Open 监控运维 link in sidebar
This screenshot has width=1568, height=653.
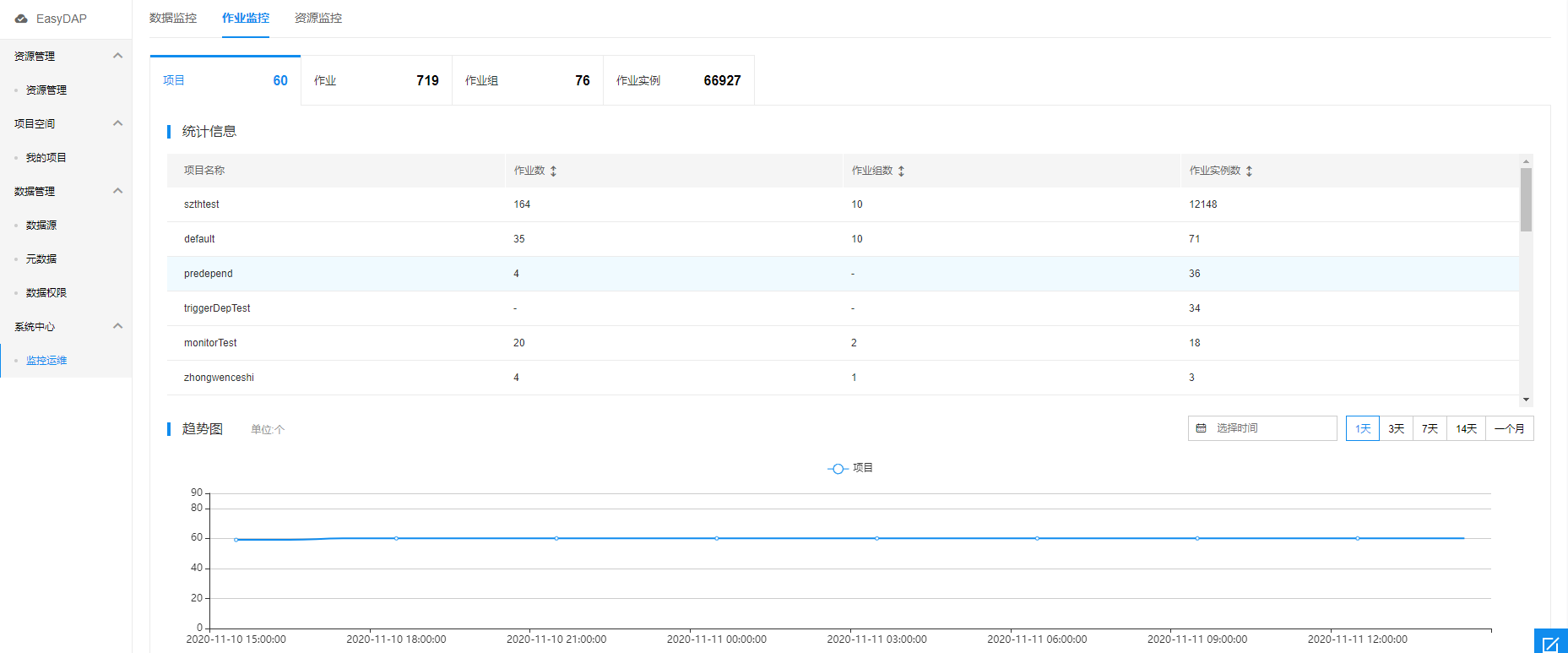(x=46, y=360)
